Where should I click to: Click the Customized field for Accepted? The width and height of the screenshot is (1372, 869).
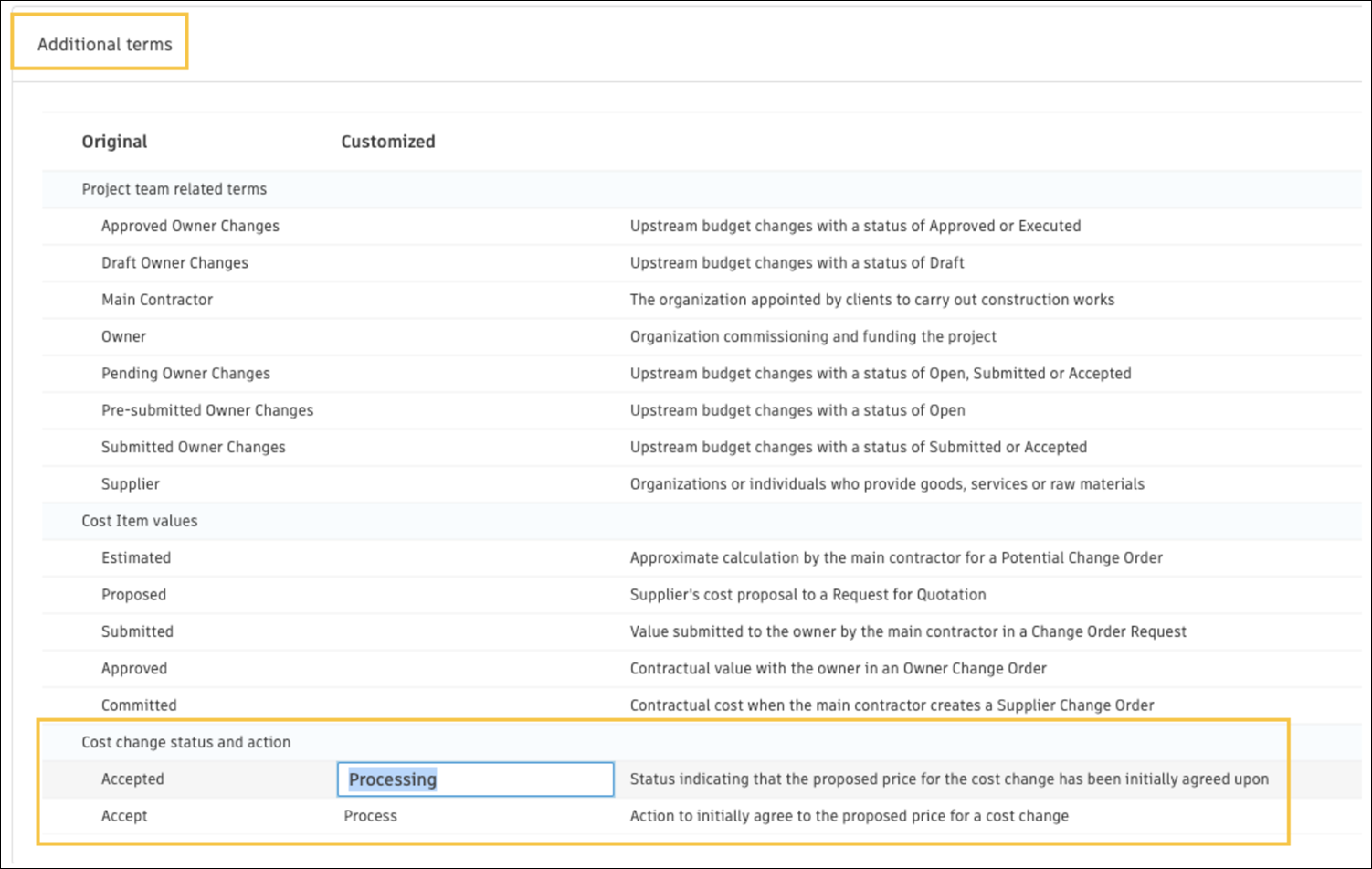pos(475,779)
